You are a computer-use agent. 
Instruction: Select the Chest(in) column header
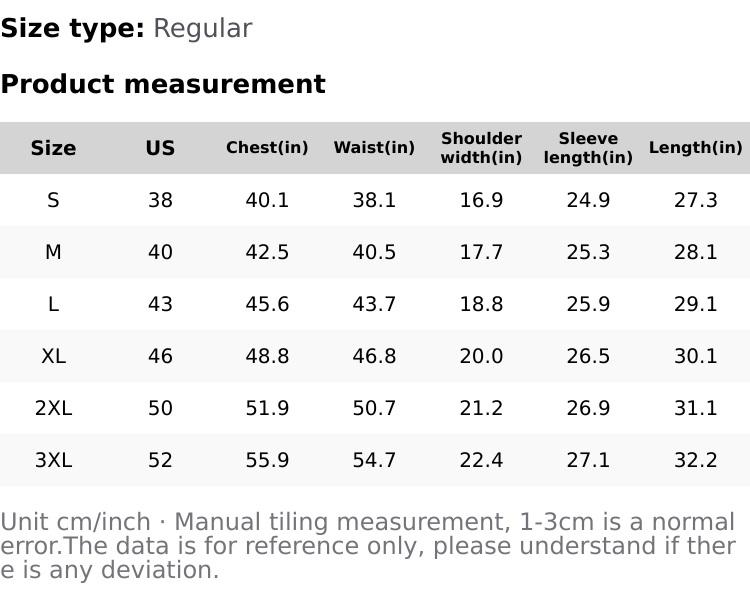coord(267,148)
